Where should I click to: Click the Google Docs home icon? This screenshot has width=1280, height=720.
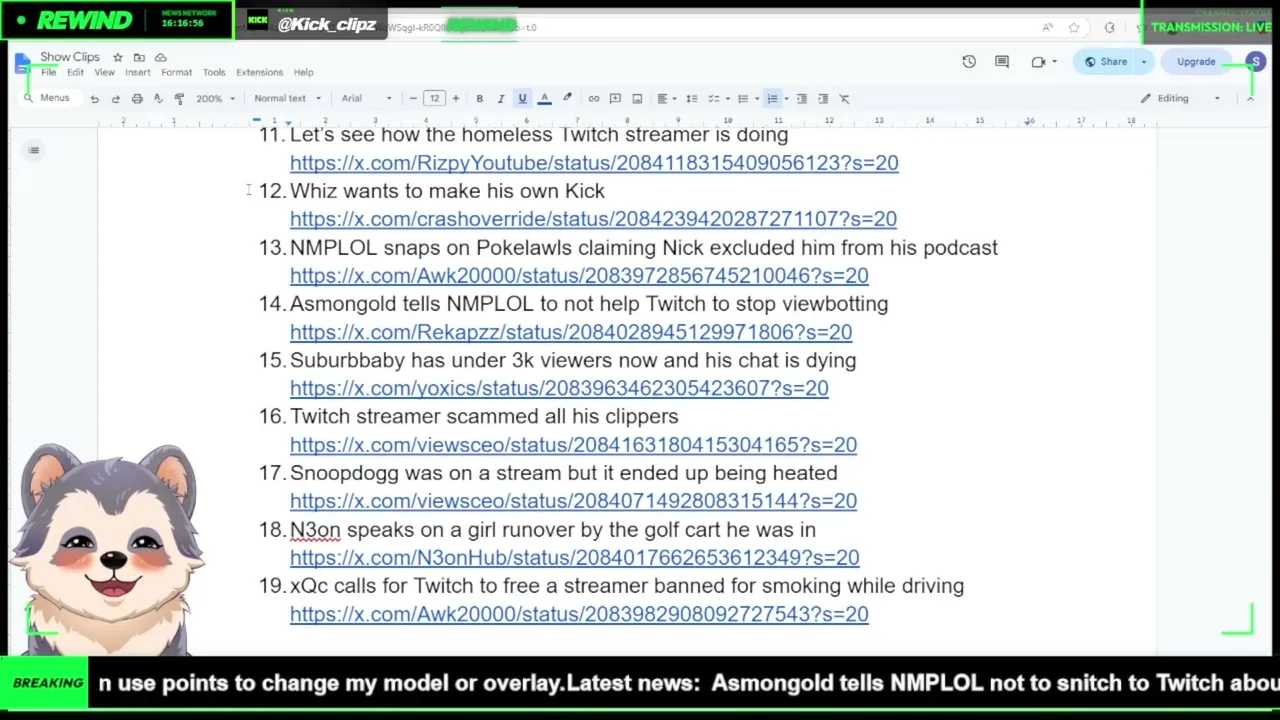click(23, 64)
